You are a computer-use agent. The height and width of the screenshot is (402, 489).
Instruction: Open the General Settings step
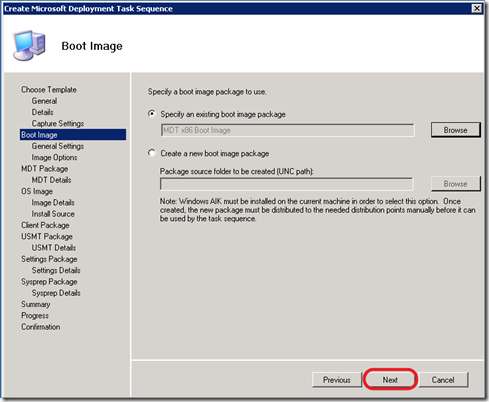pyautogui.click(x=58, y=146)
